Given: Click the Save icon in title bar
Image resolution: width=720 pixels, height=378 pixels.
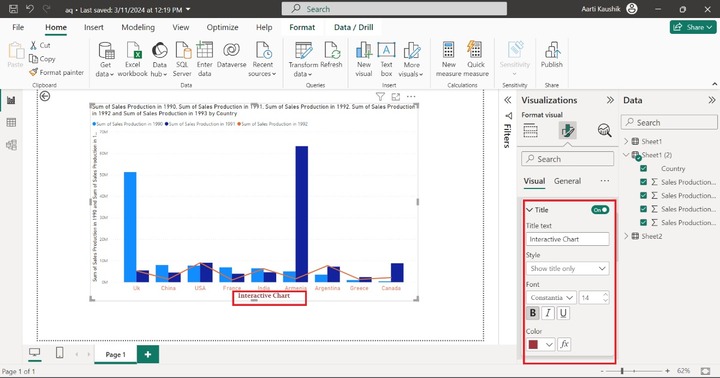Looking at the screenshot, I should (13, 9).
